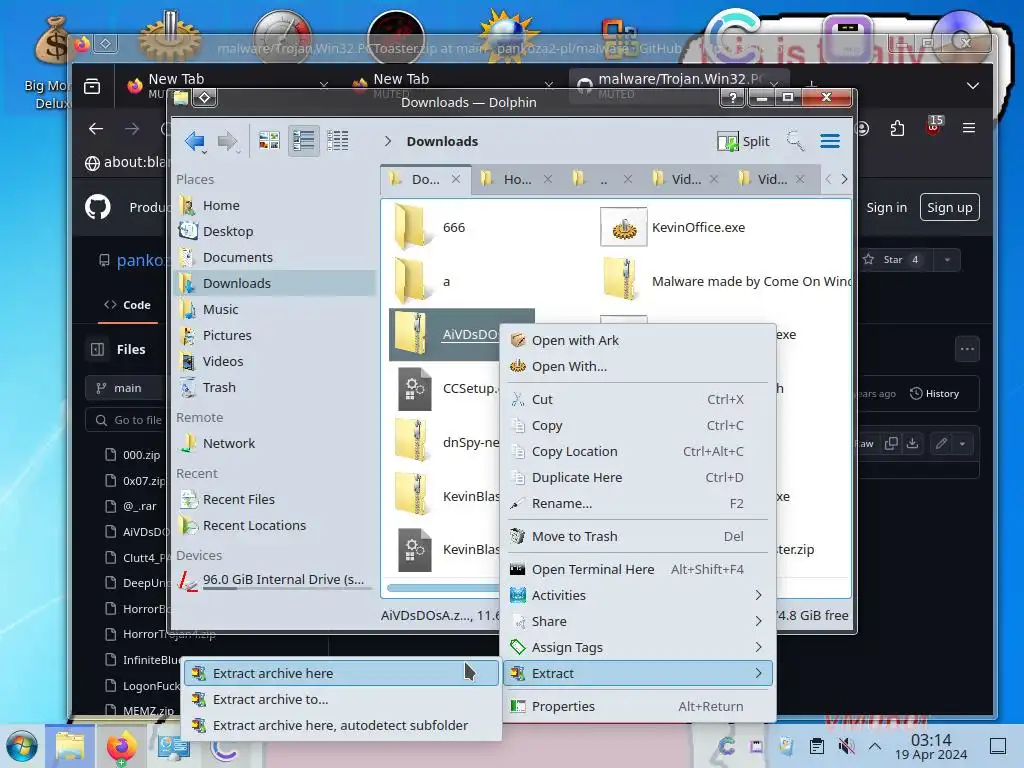Select the 666 folder icon
The width and height of the screenshot is (1024, 768).
413,227
